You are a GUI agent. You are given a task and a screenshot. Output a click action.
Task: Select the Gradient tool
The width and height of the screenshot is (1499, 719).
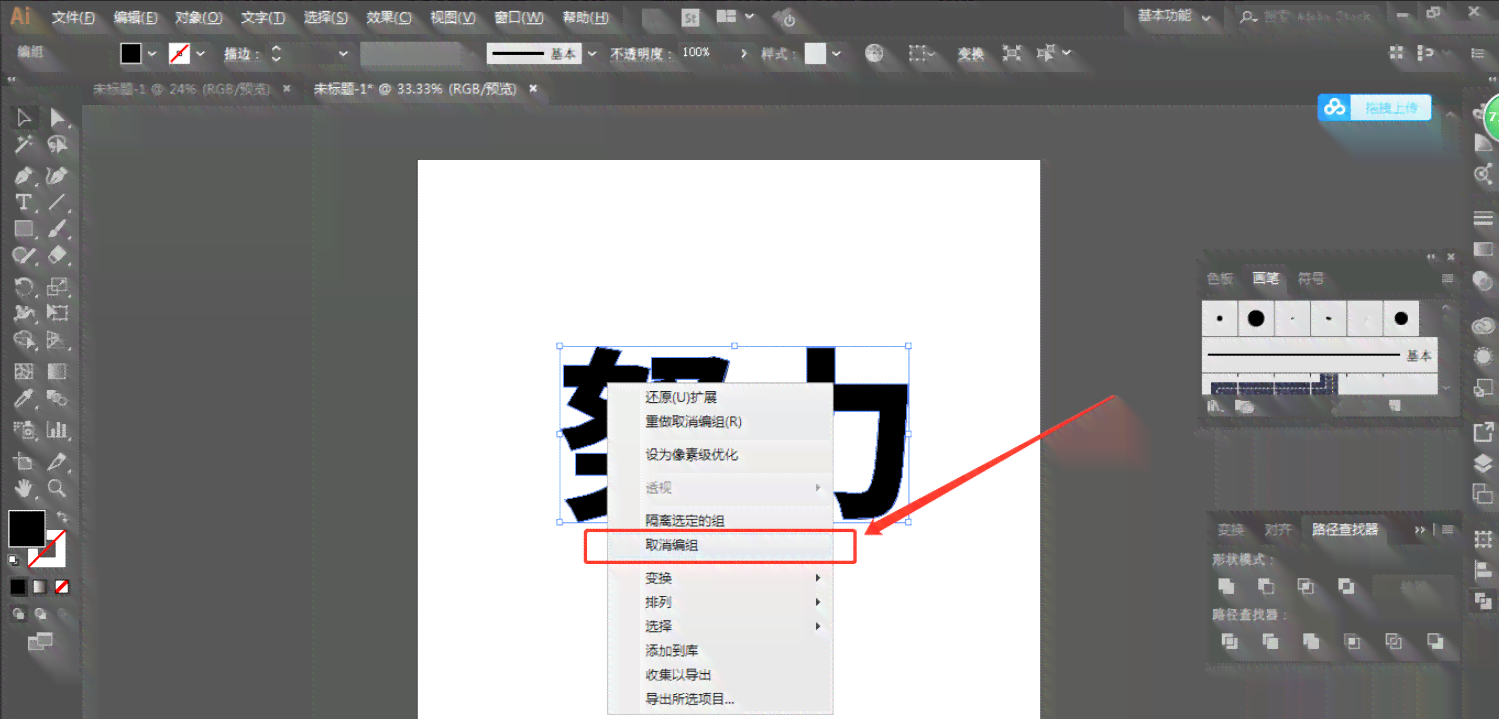click(58, 372)
